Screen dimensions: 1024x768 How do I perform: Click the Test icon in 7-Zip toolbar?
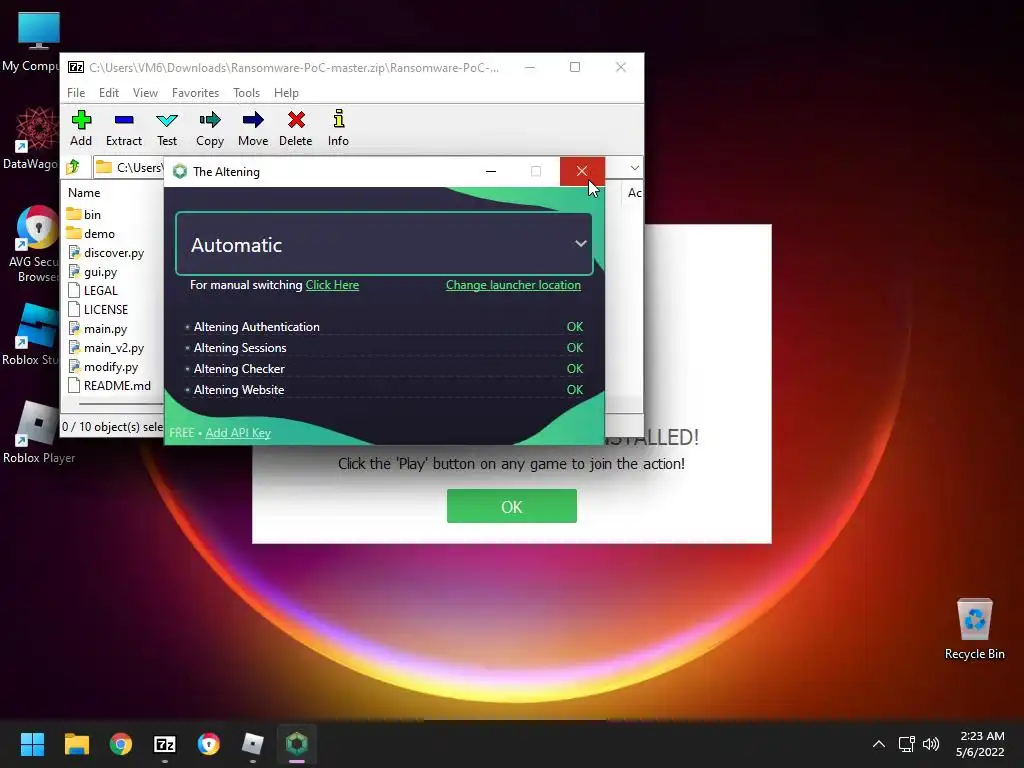[x=167, y=128]
